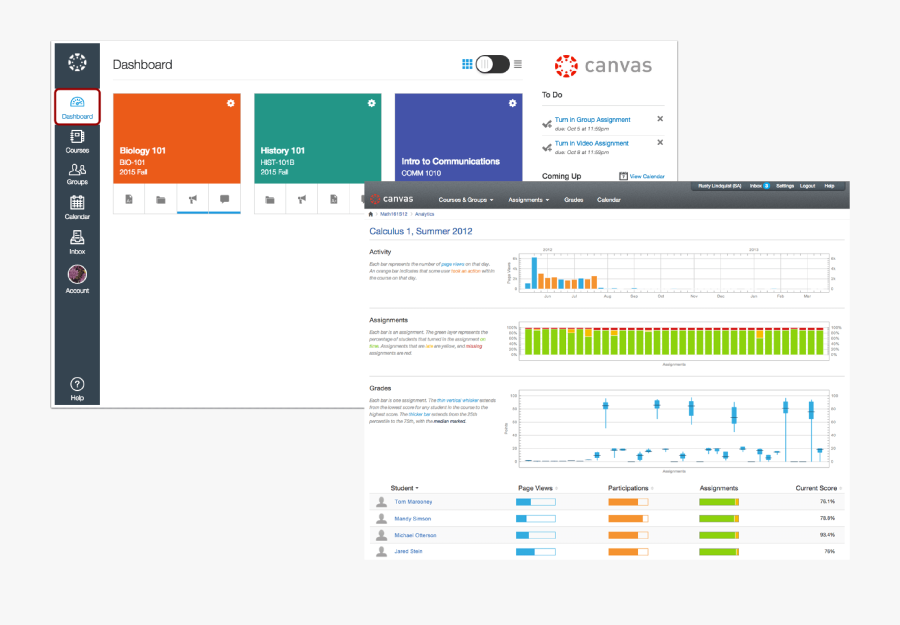Viewport: 900px width, 625px height.
Task: Open the Calendar sidebar icon
Action: (x=77, y=207)
